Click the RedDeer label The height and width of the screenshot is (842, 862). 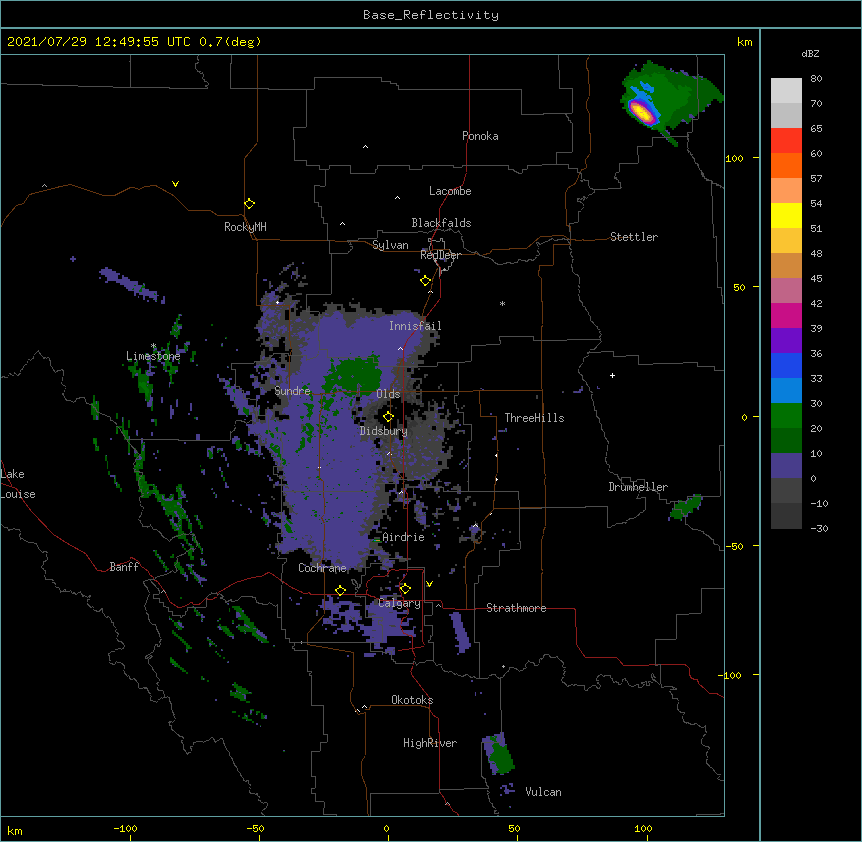[x=440, y=255]
